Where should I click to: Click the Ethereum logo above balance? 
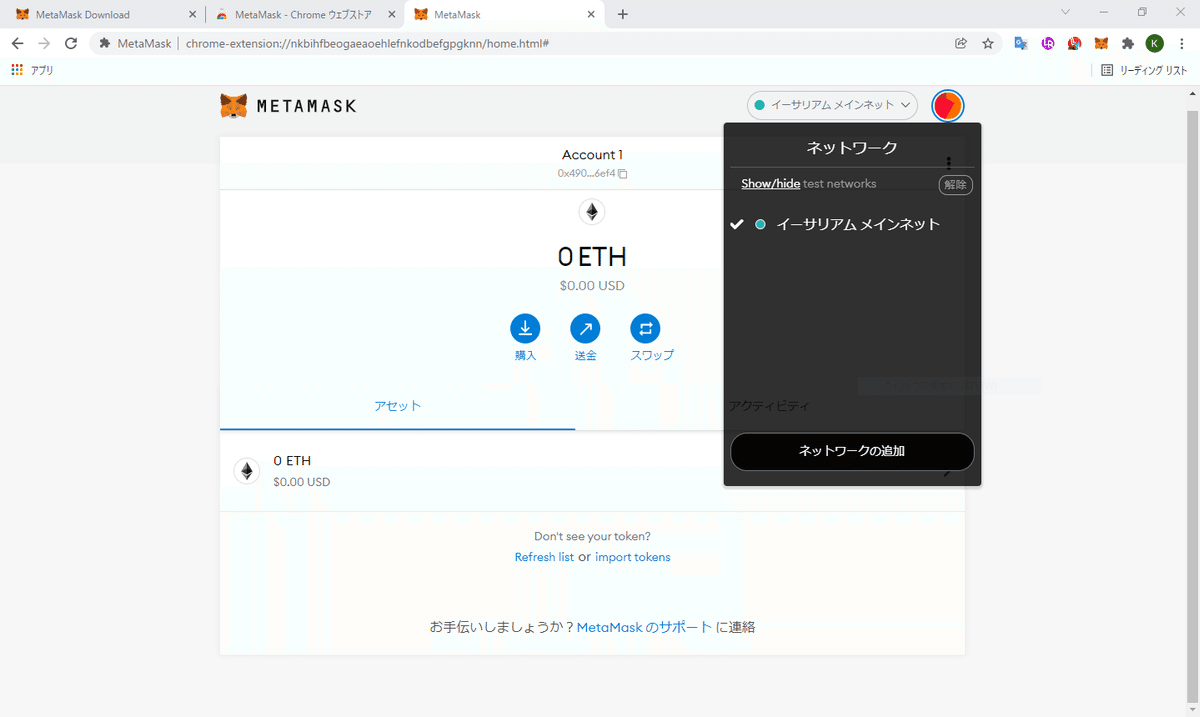(x=592, y=212)
